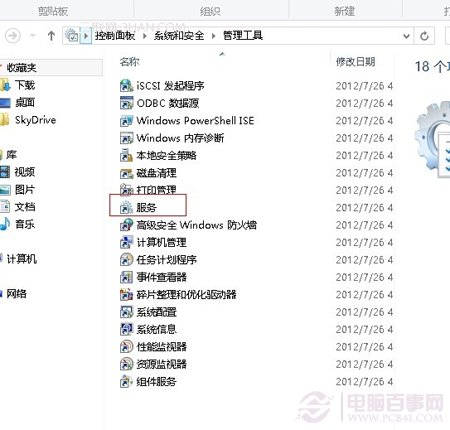Image resolution: width=450 pixels, height=430 pixels.
Task: Click the ODBC 数据源 icon
Action: click(126, 103)
